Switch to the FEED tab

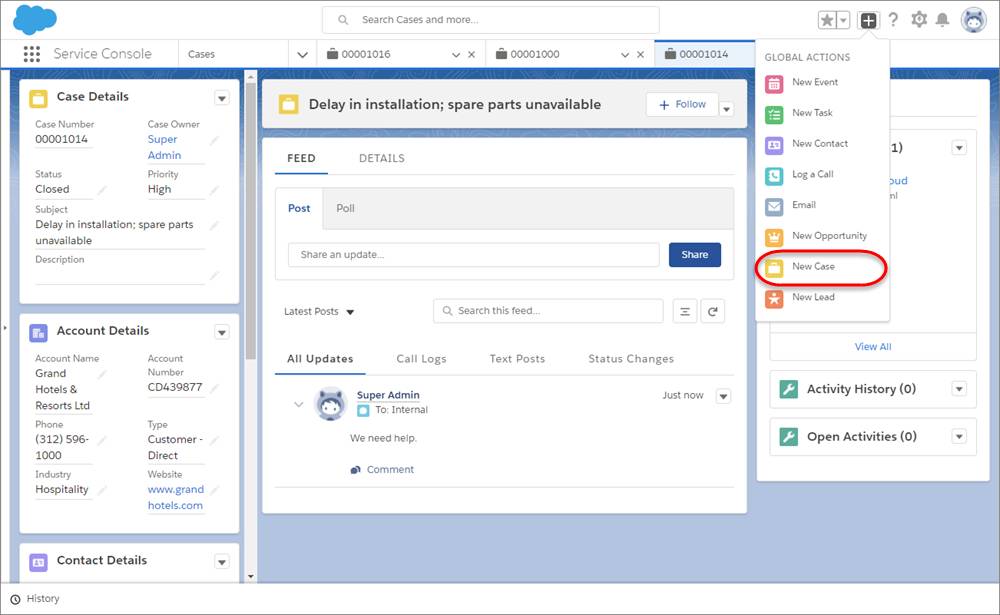point(301,158)
